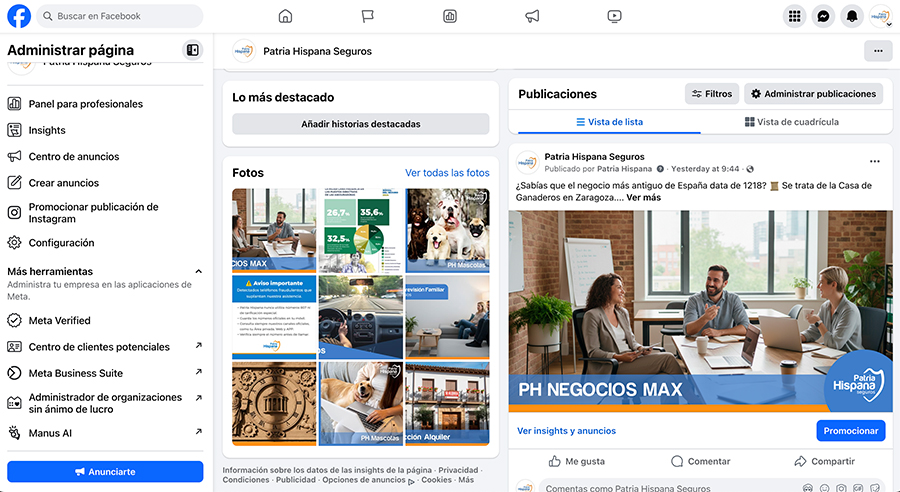Open the statistics infographic photo thumbnail
Screen dimensions: 900x492
tap(360, 230)
